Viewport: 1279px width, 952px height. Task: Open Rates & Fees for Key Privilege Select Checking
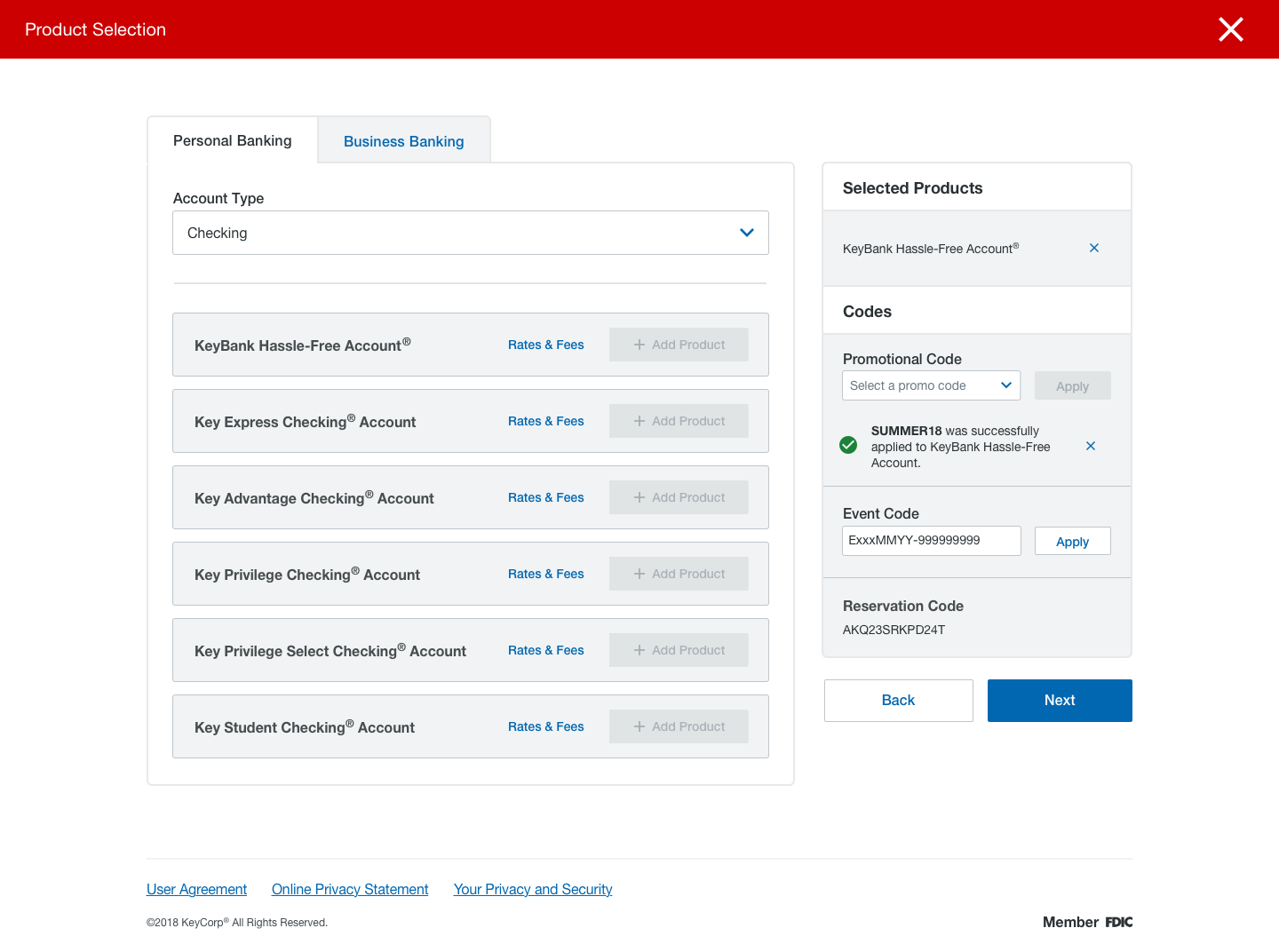click(x=545, y=650)
